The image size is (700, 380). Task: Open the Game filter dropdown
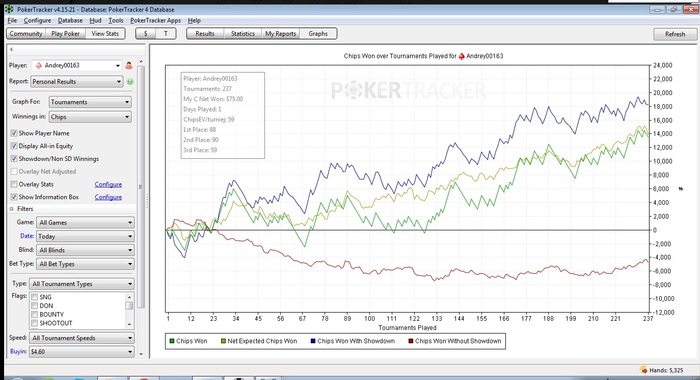pos(85,222)
